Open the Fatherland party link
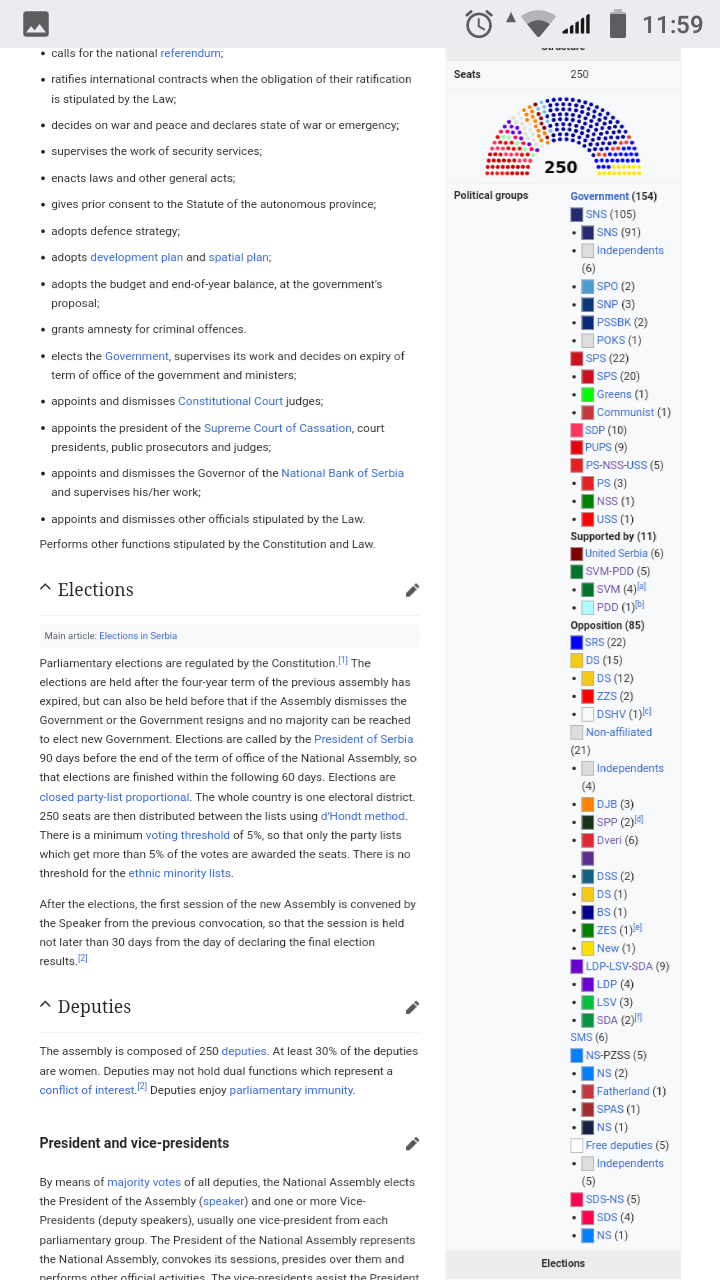The height and width of the screenshot is (1280, 720). [623, 1091]
